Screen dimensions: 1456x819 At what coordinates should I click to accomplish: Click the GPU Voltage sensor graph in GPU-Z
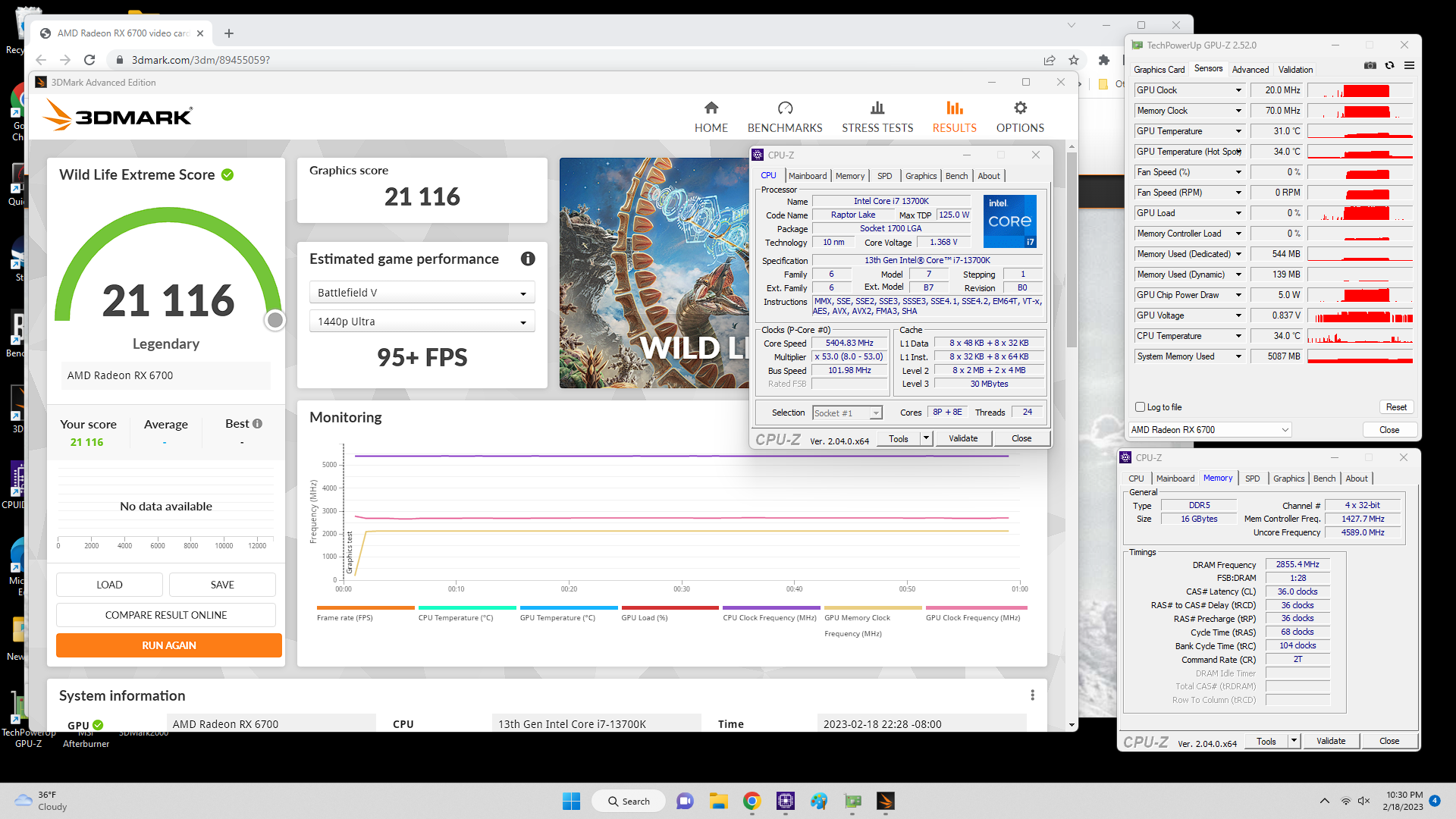[x=1360, y=315]
